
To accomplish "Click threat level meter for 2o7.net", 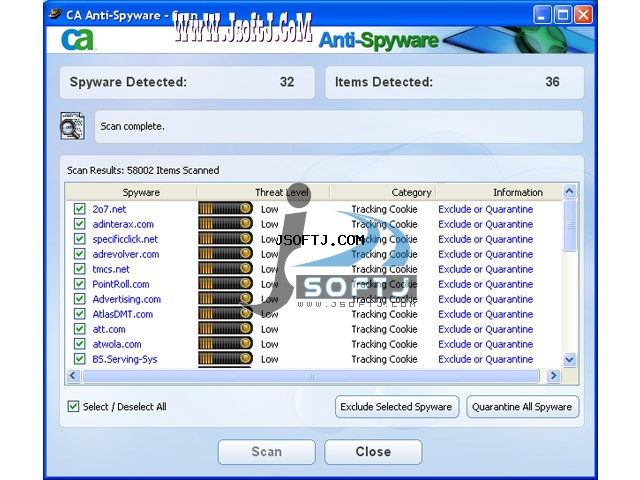I will point(225,209).
